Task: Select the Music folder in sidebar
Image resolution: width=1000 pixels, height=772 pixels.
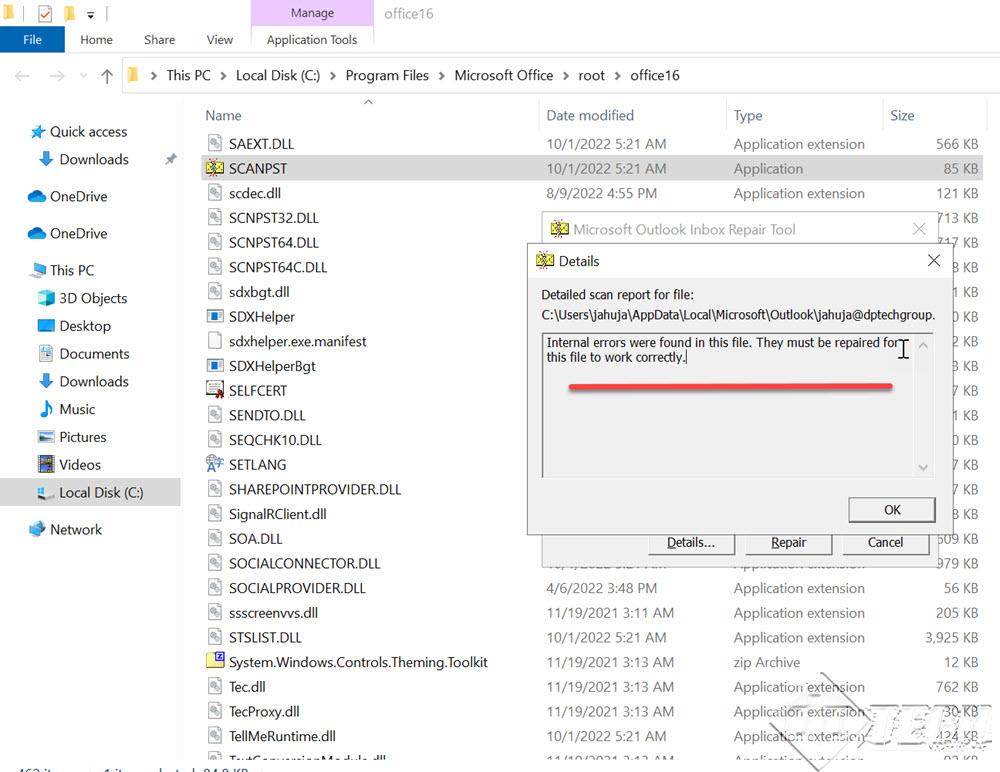Action: (x=77, y=409)
